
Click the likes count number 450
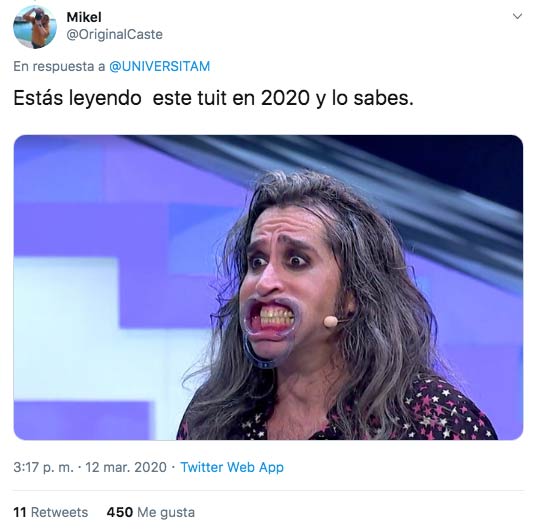[x=120, y=512]
